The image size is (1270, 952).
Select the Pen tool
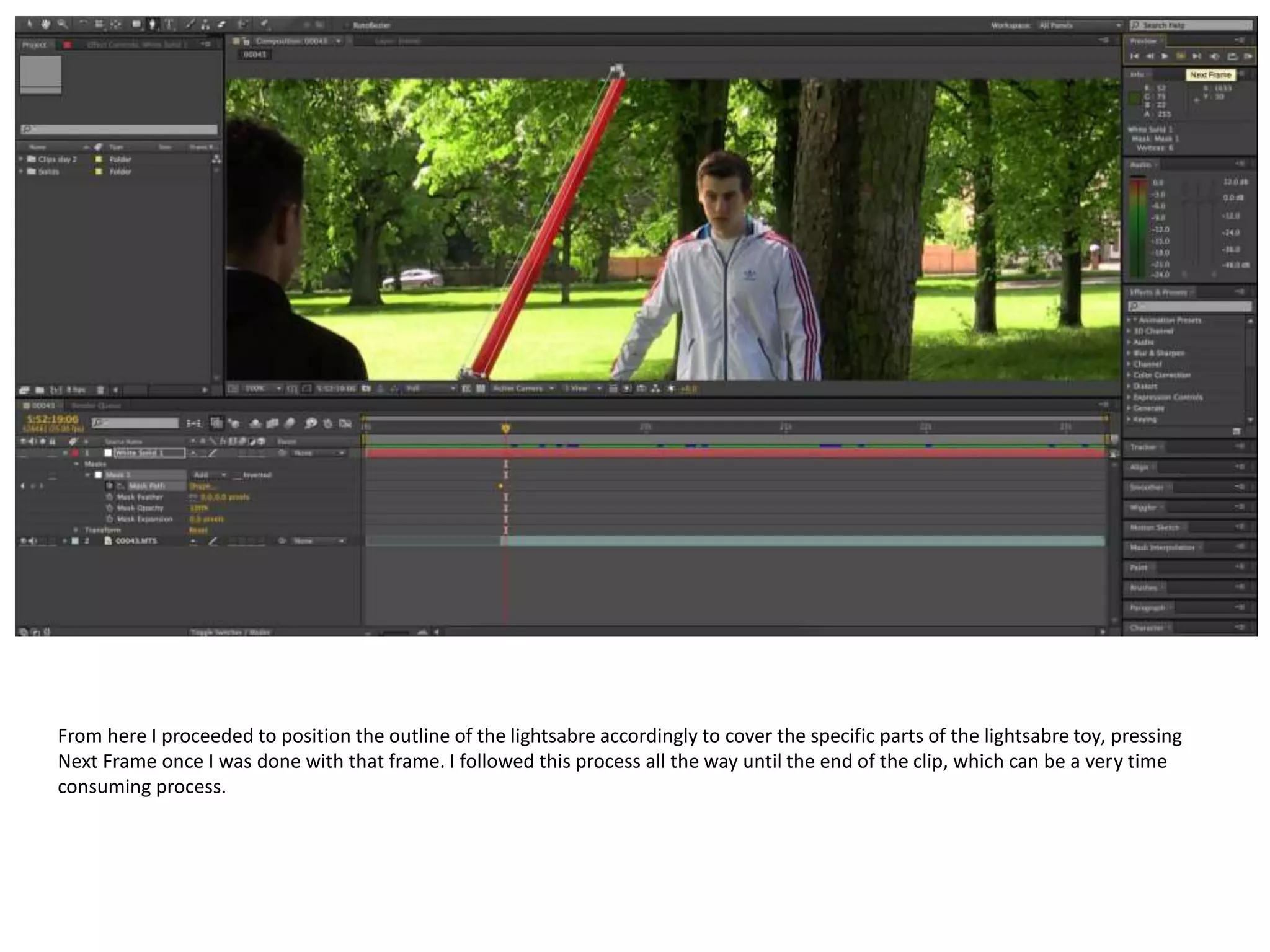point(152,24)
